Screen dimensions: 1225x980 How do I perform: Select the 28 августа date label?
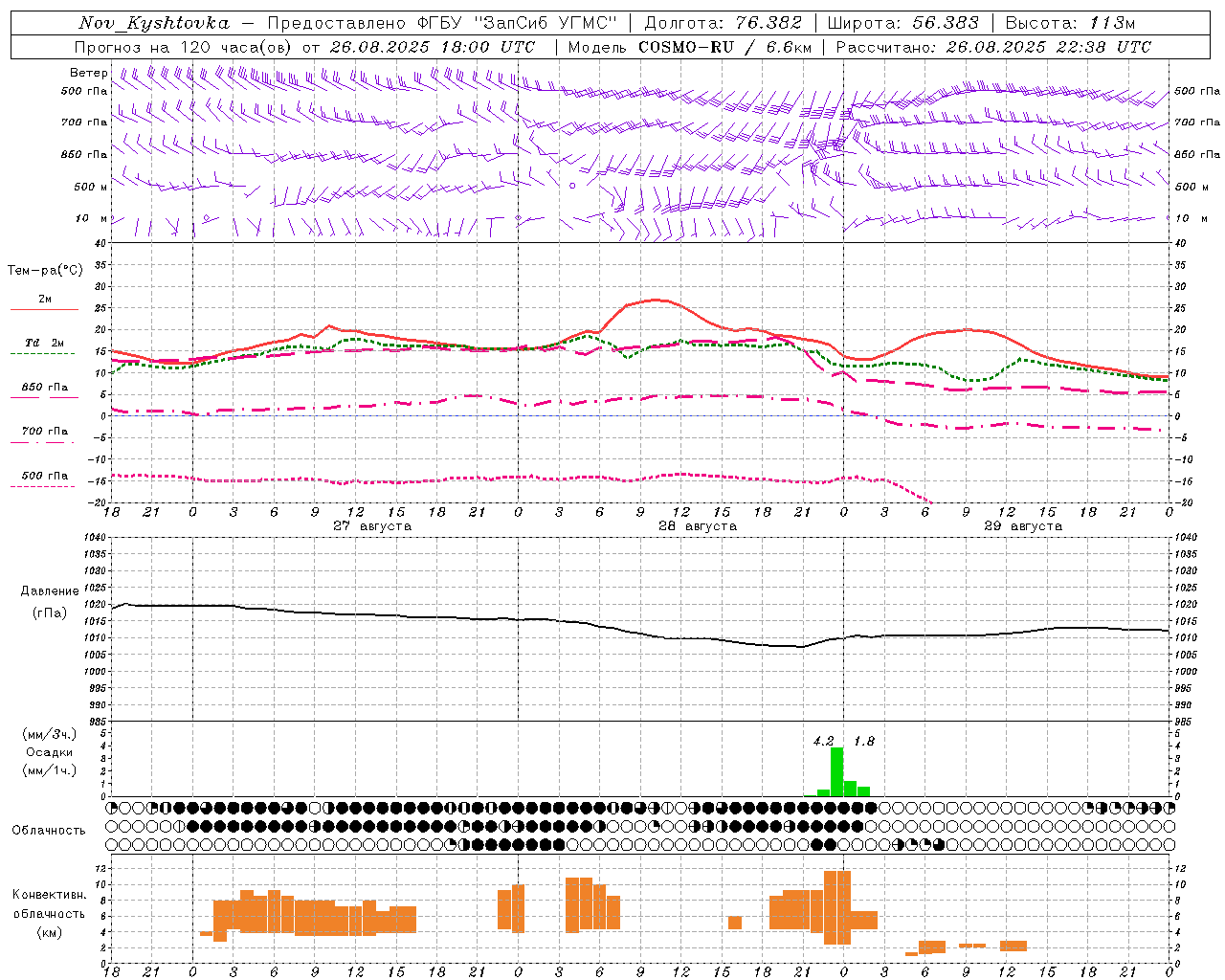coord(698,526)
